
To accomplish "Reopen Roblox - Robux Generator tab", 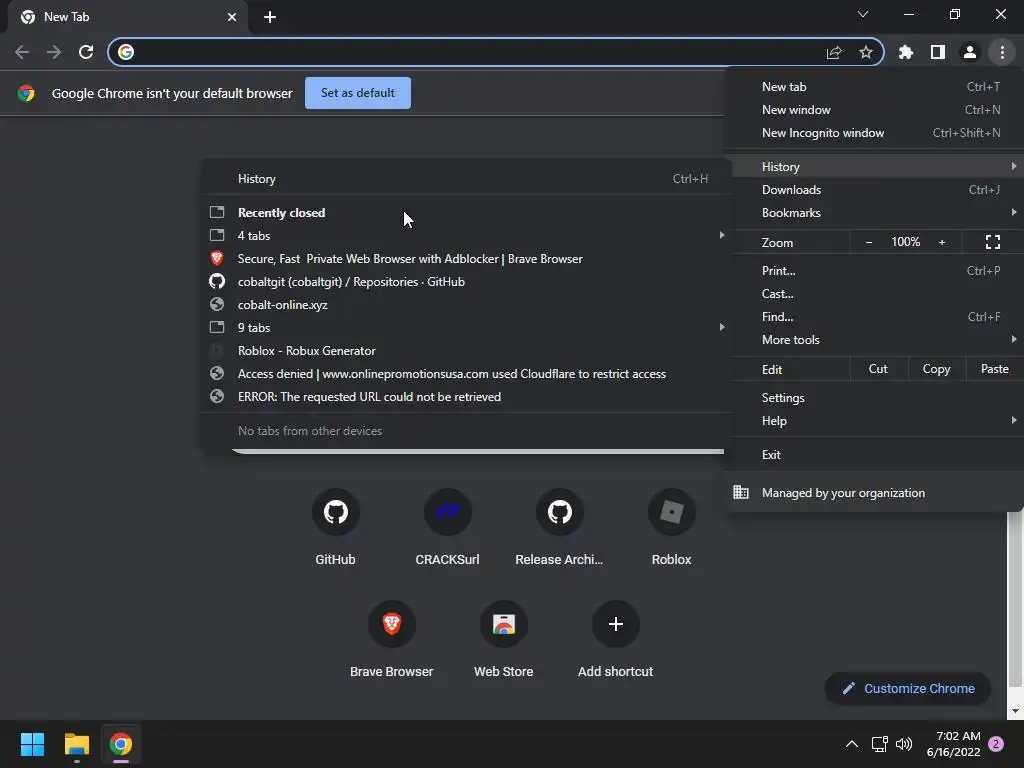I will tap(466, 351).
